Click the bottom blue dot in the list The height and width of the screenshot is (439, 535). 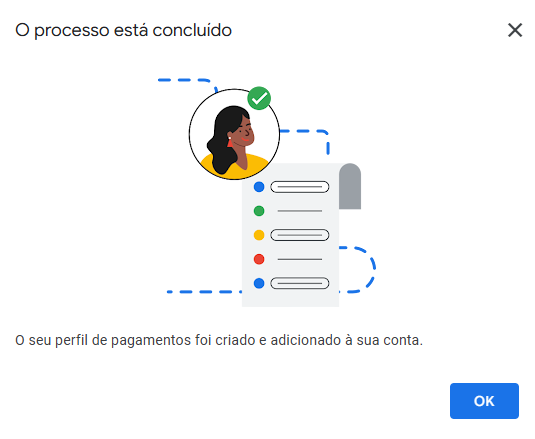(259, 283)
